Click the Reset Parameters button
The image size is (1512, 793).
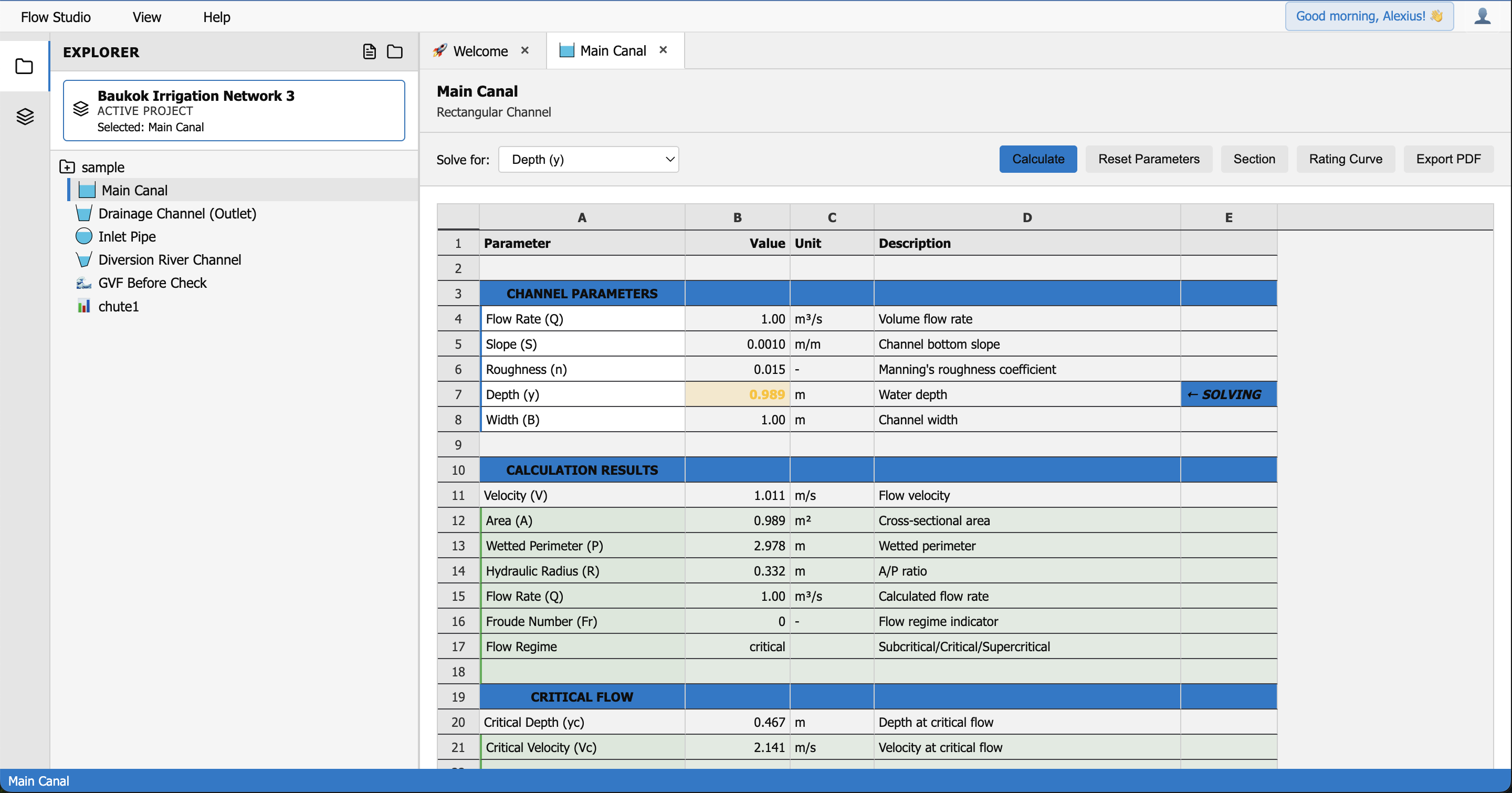1149,159
